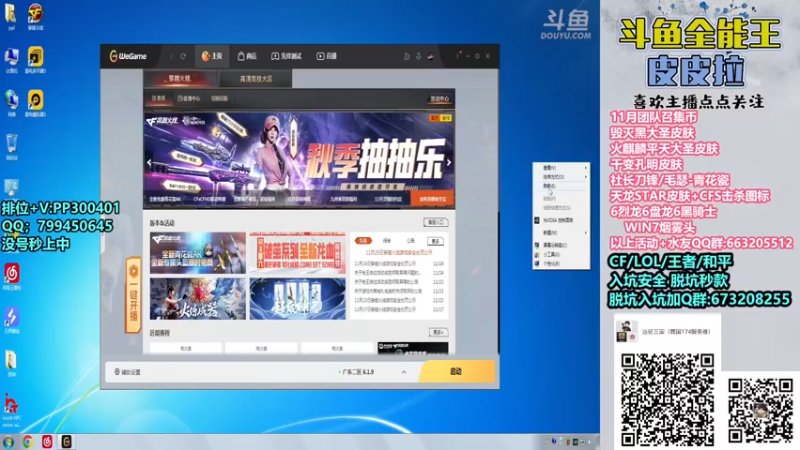Go back using WeGame's back arrow
Viewport: 800px width, 450px height.
tap(171, 56)
